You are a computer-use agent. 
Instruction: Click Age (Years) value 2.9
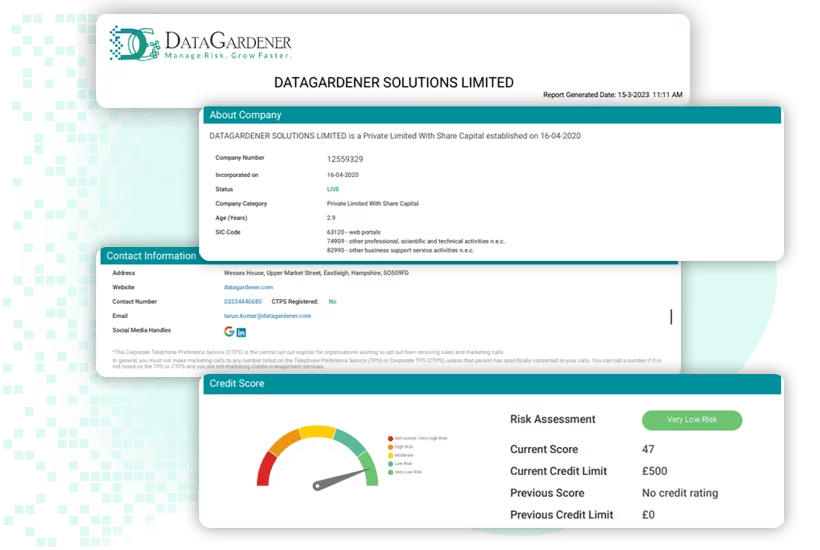[x=331, y=218]
